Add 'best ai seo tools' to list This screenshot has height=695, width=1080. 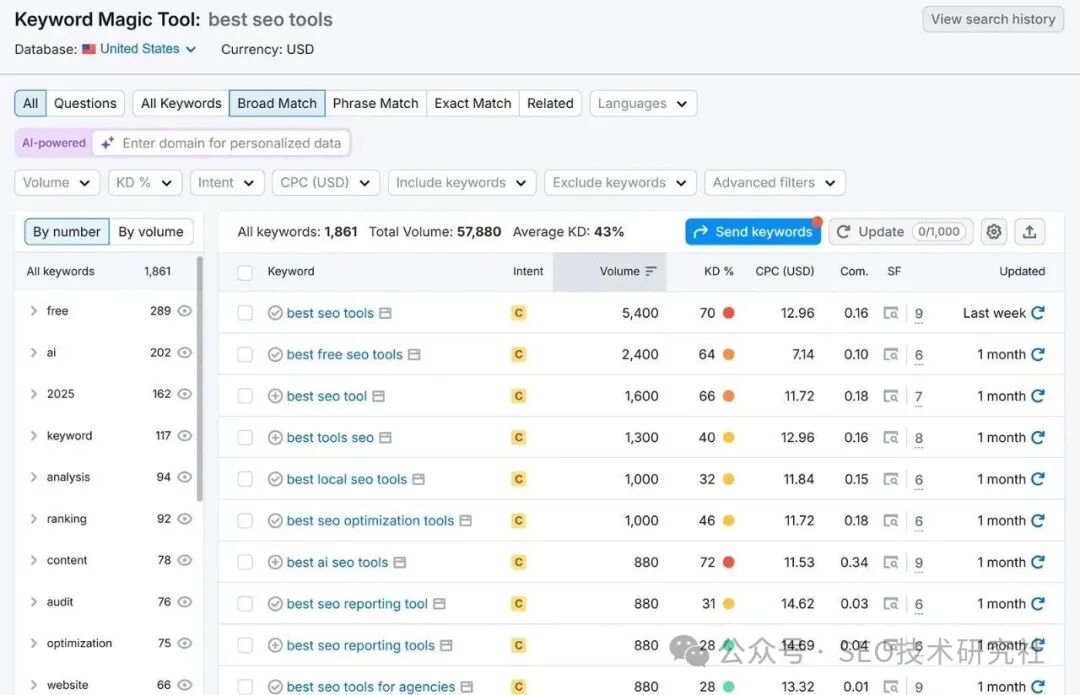[275, 562]
